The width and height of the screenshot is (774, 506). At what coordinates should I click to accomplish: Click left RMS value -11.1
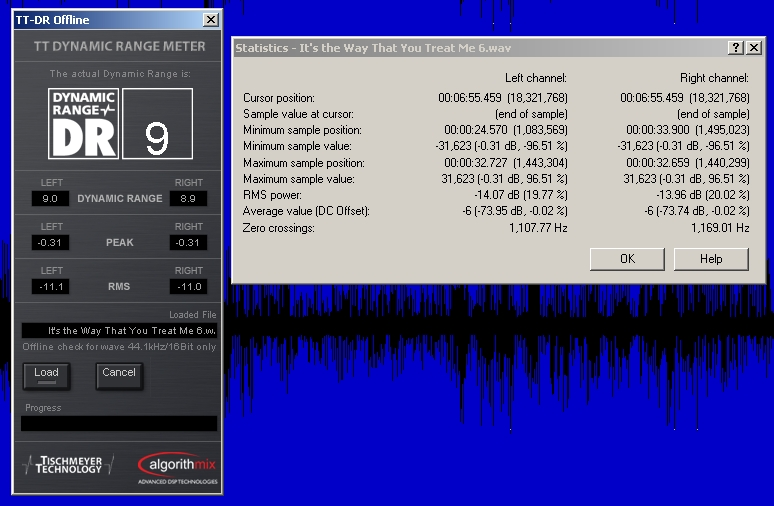click(50, 286)
